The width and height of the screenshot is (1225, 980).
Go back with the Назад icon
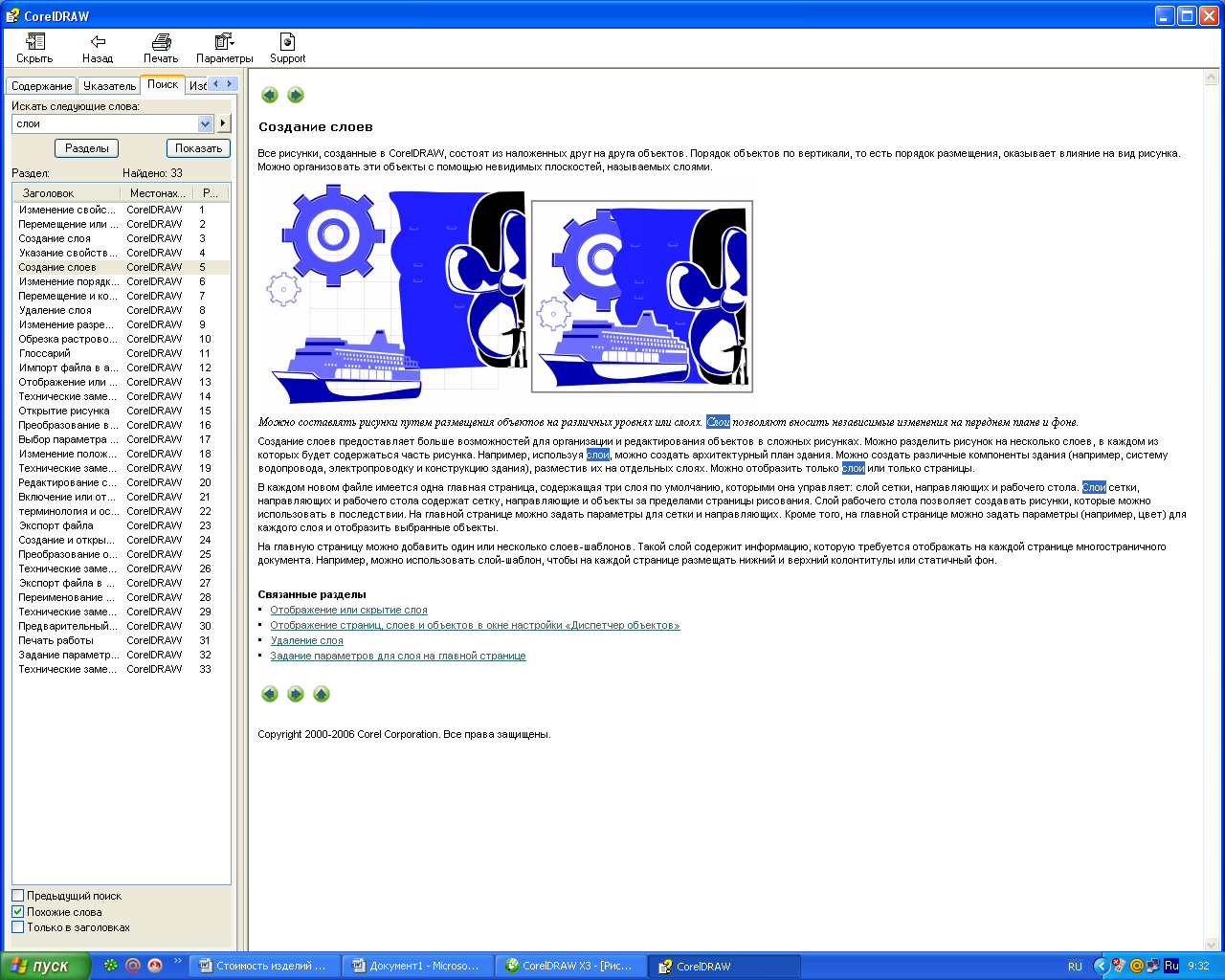point(98,48)
